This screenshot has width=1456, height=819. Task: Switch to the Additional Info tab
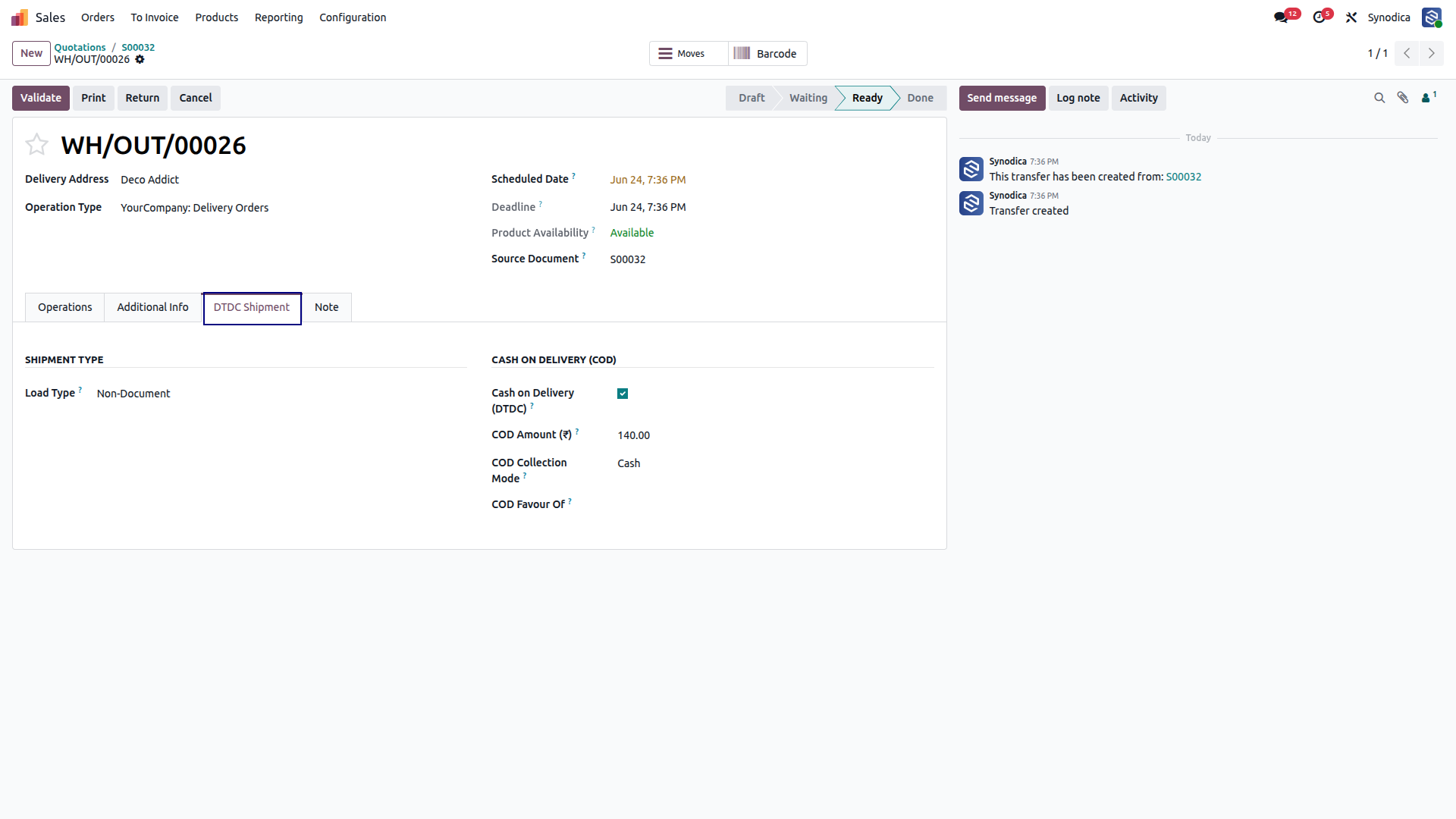click(152, 307)
